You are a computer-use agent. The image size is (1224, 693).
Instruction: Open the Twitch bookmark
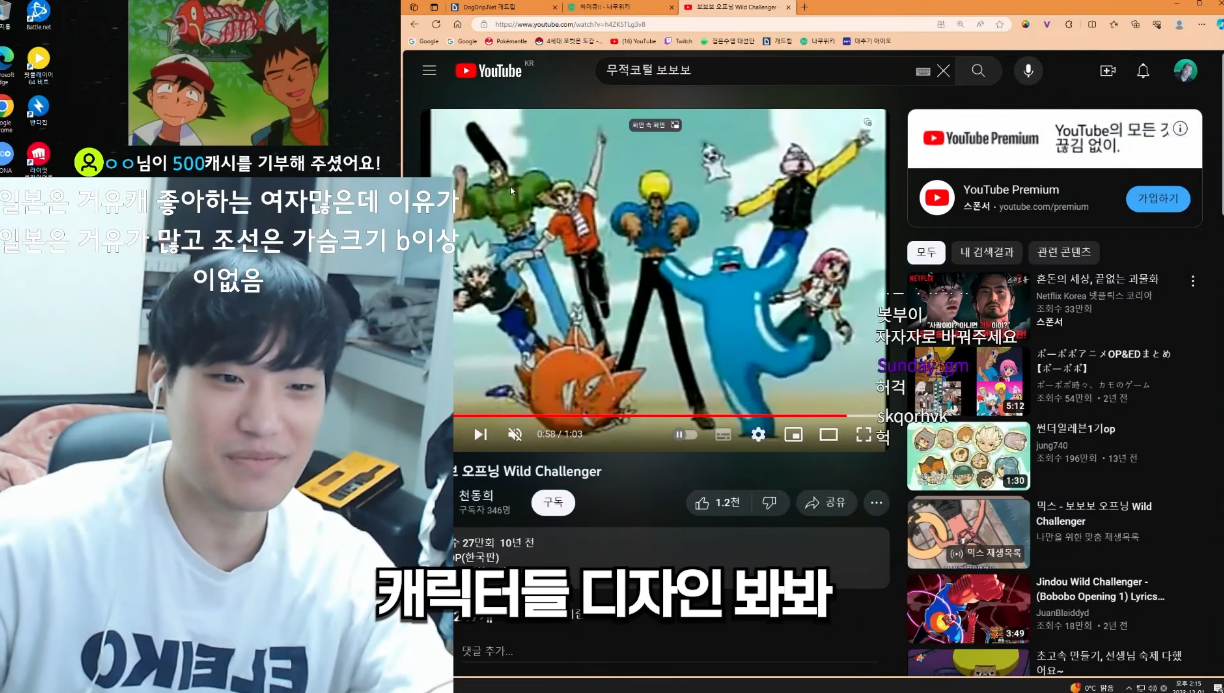click(x=679, y=41)
